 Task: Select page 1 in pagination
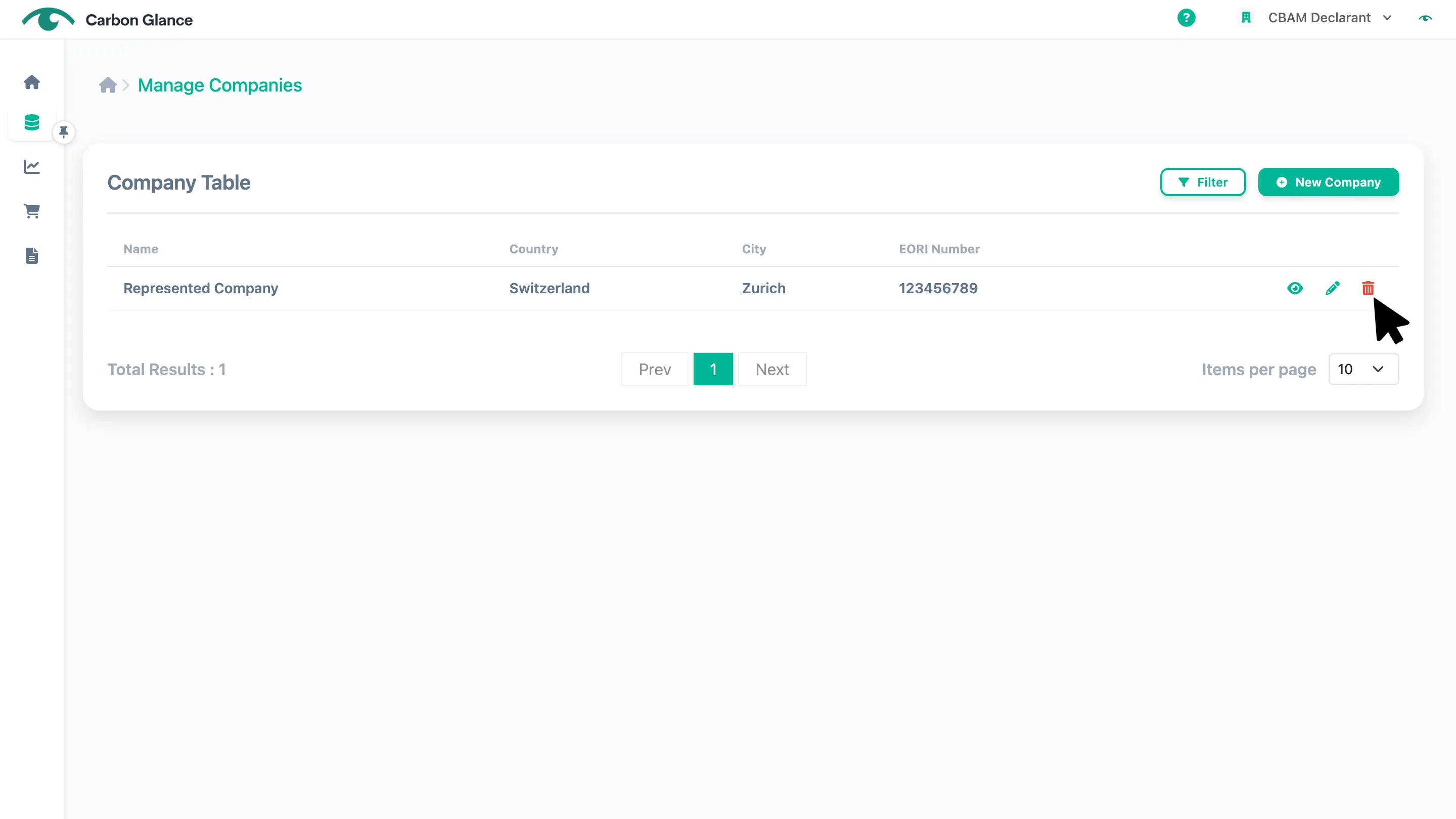coord(713,370)
